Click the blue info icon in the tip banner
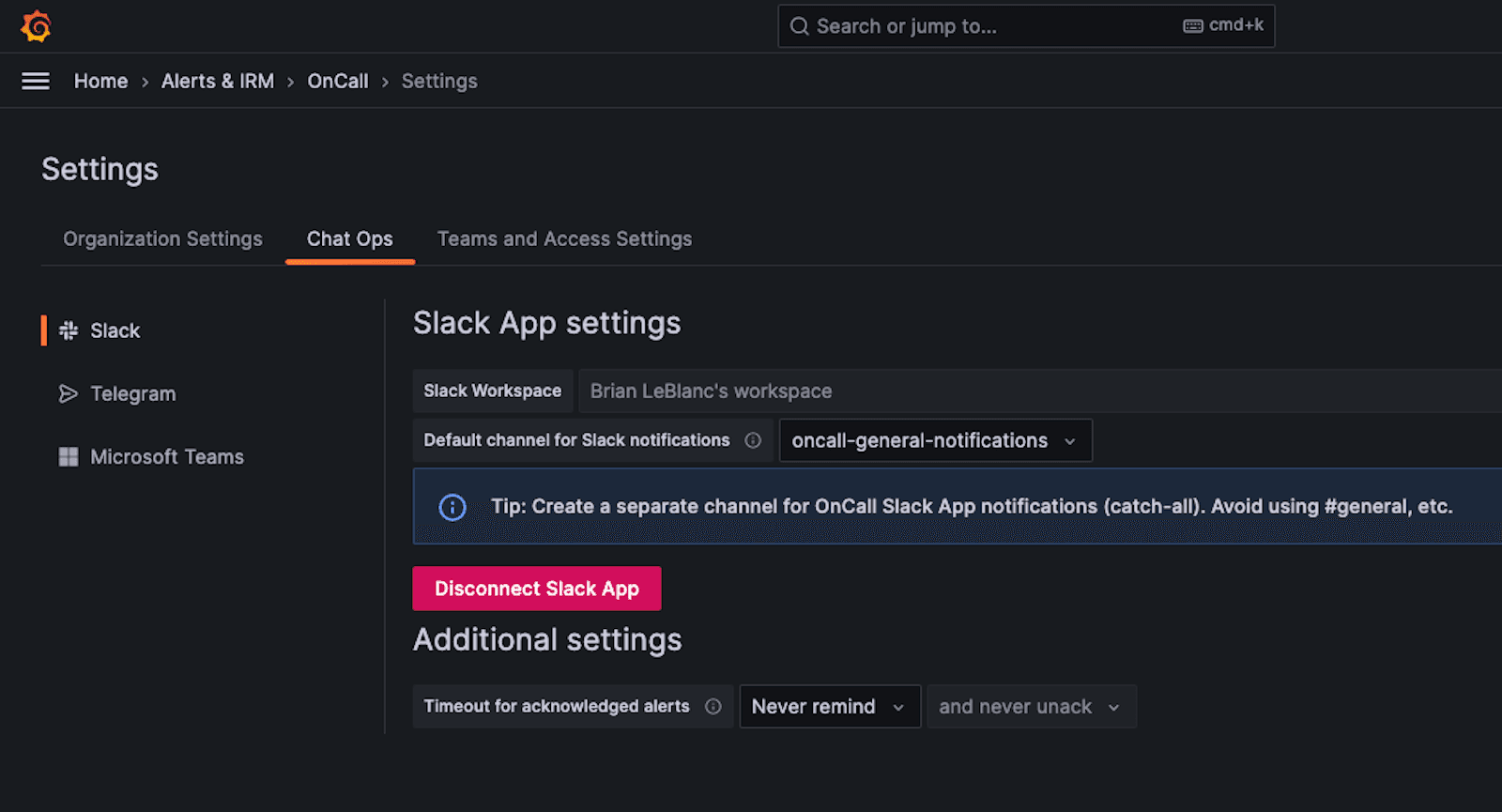 pyautogui.click(x=452, y=507)
